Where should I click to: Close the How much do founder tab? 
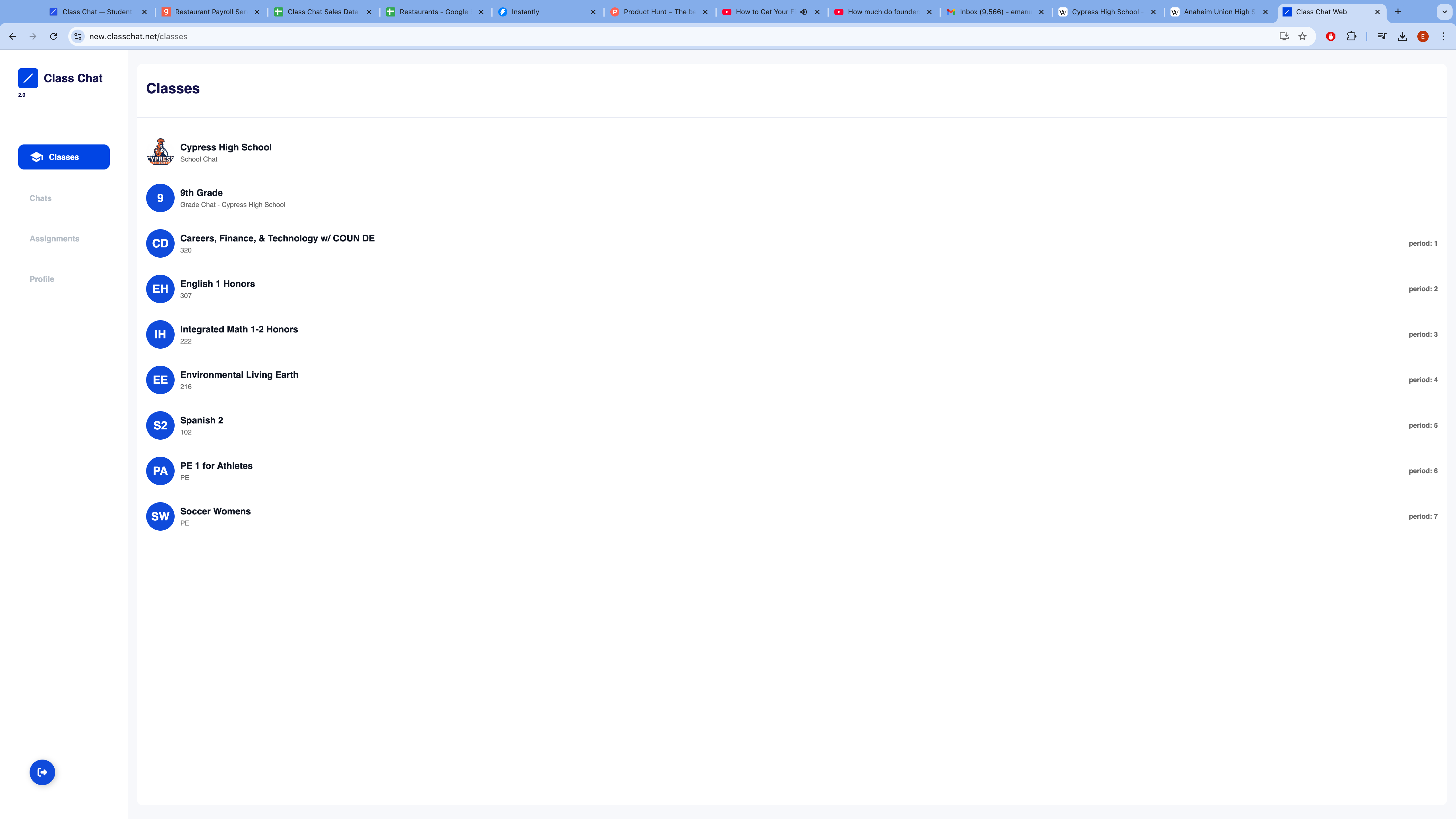pyautogui.click(x=929, y=12)
